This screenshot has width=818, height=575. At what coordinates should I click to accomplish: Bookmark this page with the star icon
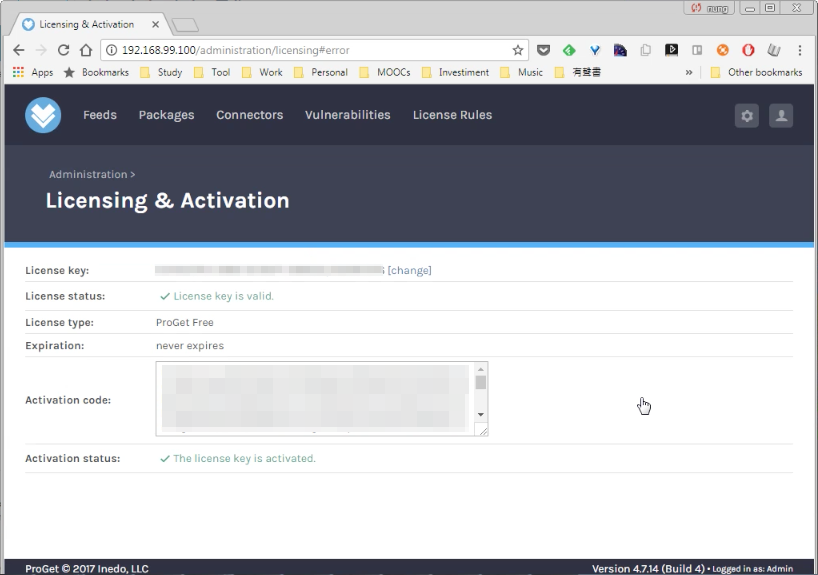(518, 50)
